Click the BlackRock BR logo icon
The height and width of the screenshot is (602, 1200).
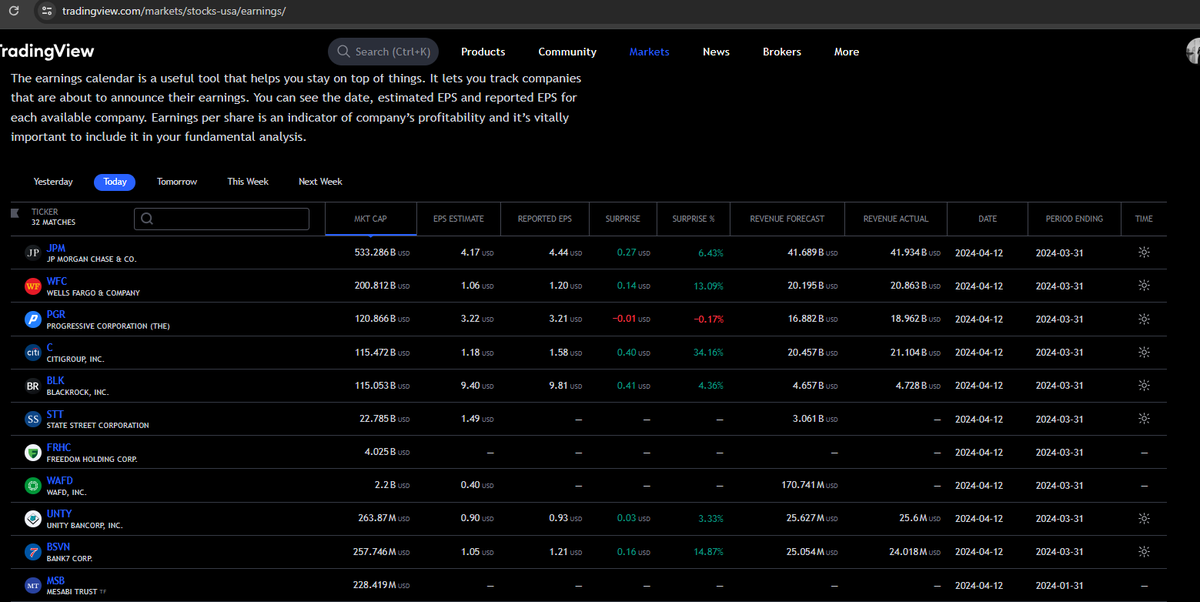click(x=32, y=385)
